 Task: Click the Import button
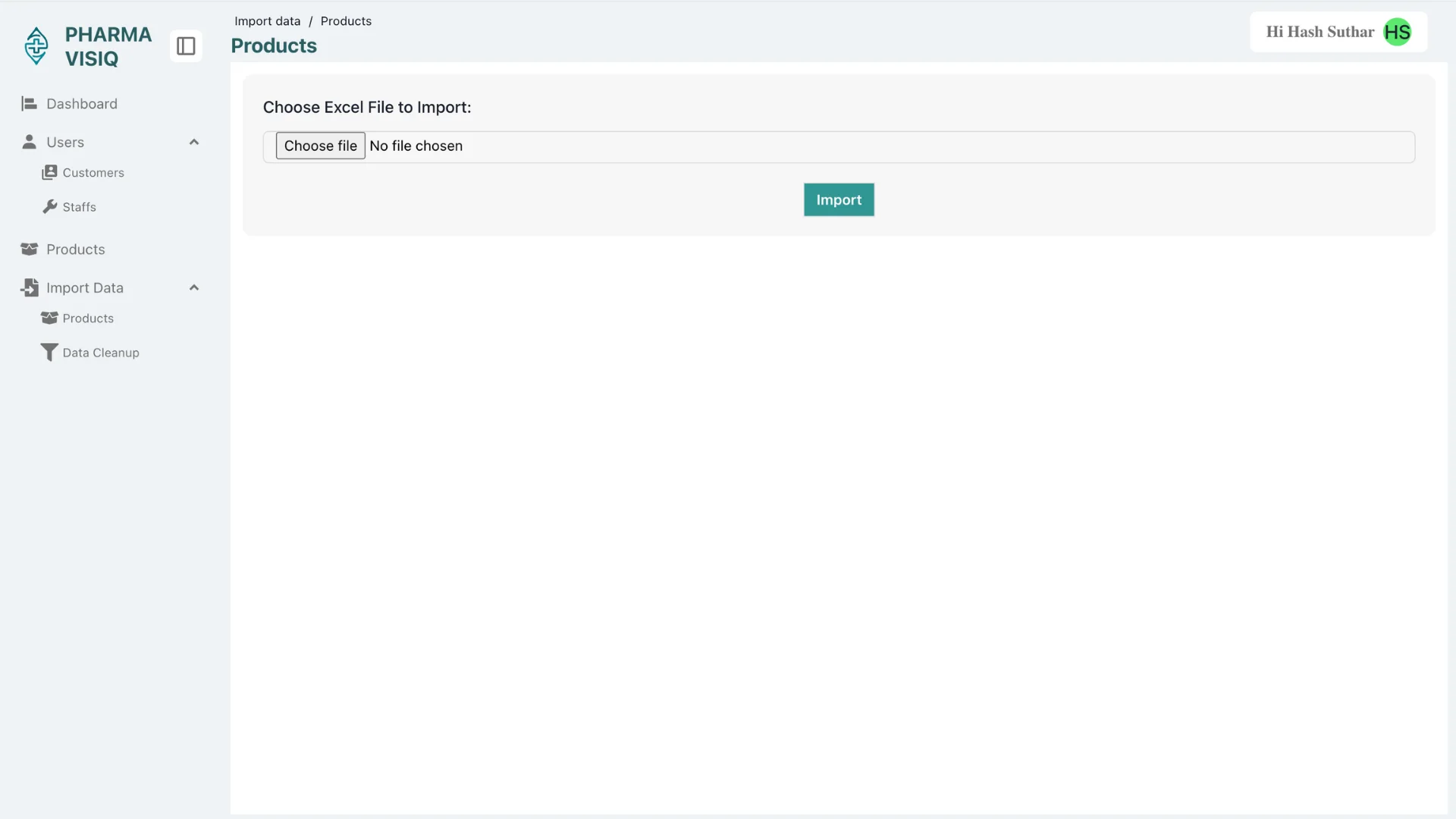[x=838, y=199]
